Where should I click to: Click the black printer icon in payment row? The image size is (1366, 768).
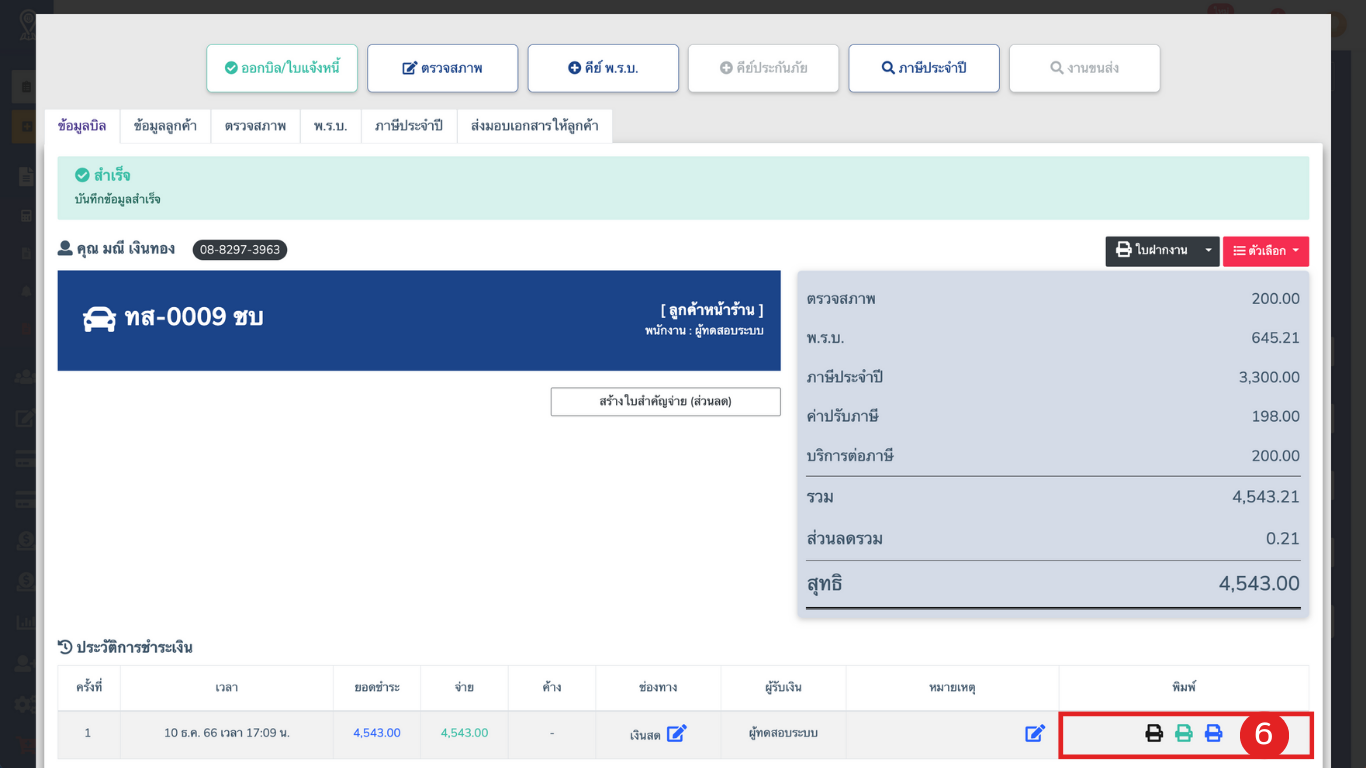(1154, 733)
